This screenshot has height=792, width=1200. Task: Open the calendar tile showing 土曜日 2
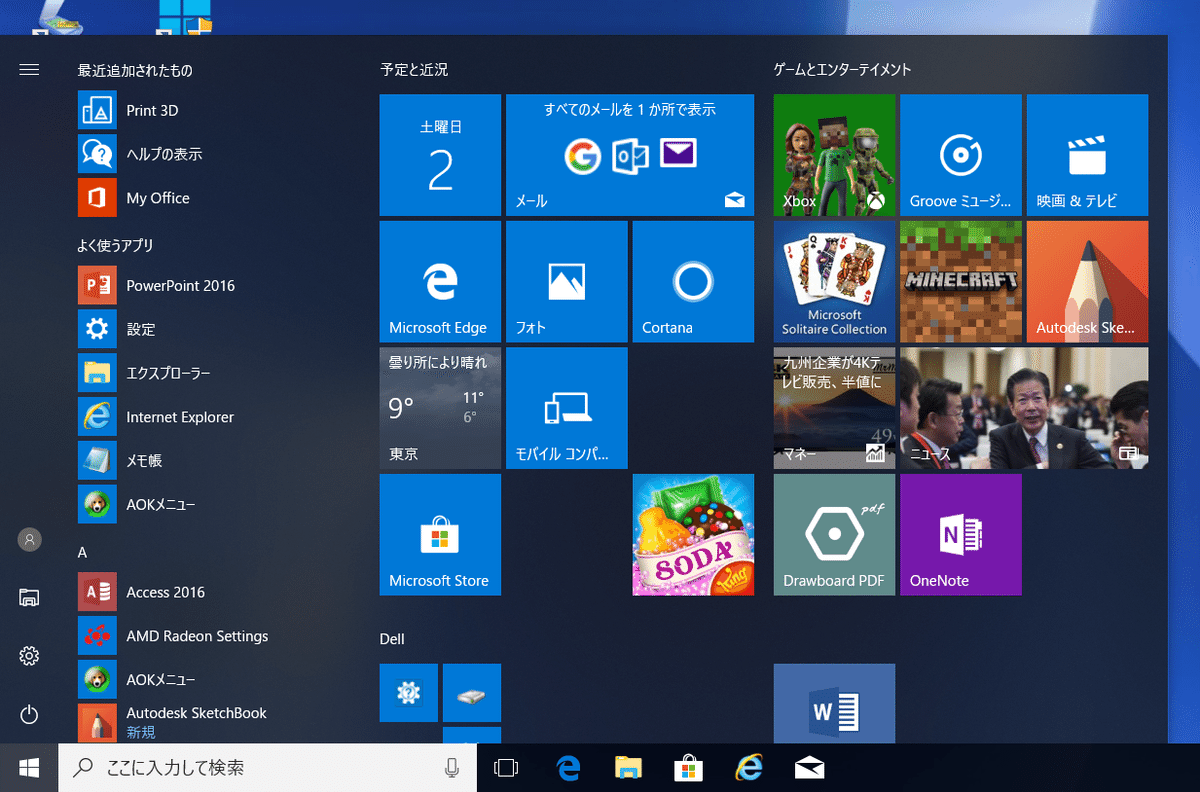click(x=440, y=155)
